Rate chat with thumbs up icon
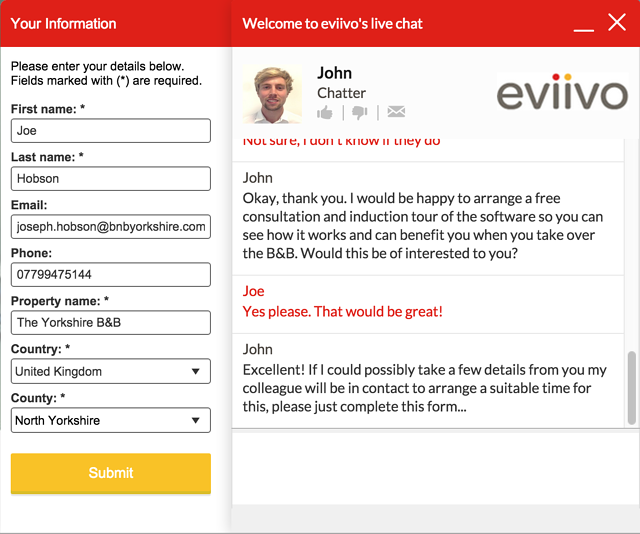The width and height of the screenshot is (640, 534). pyautogui.click(x=325, y=112)
